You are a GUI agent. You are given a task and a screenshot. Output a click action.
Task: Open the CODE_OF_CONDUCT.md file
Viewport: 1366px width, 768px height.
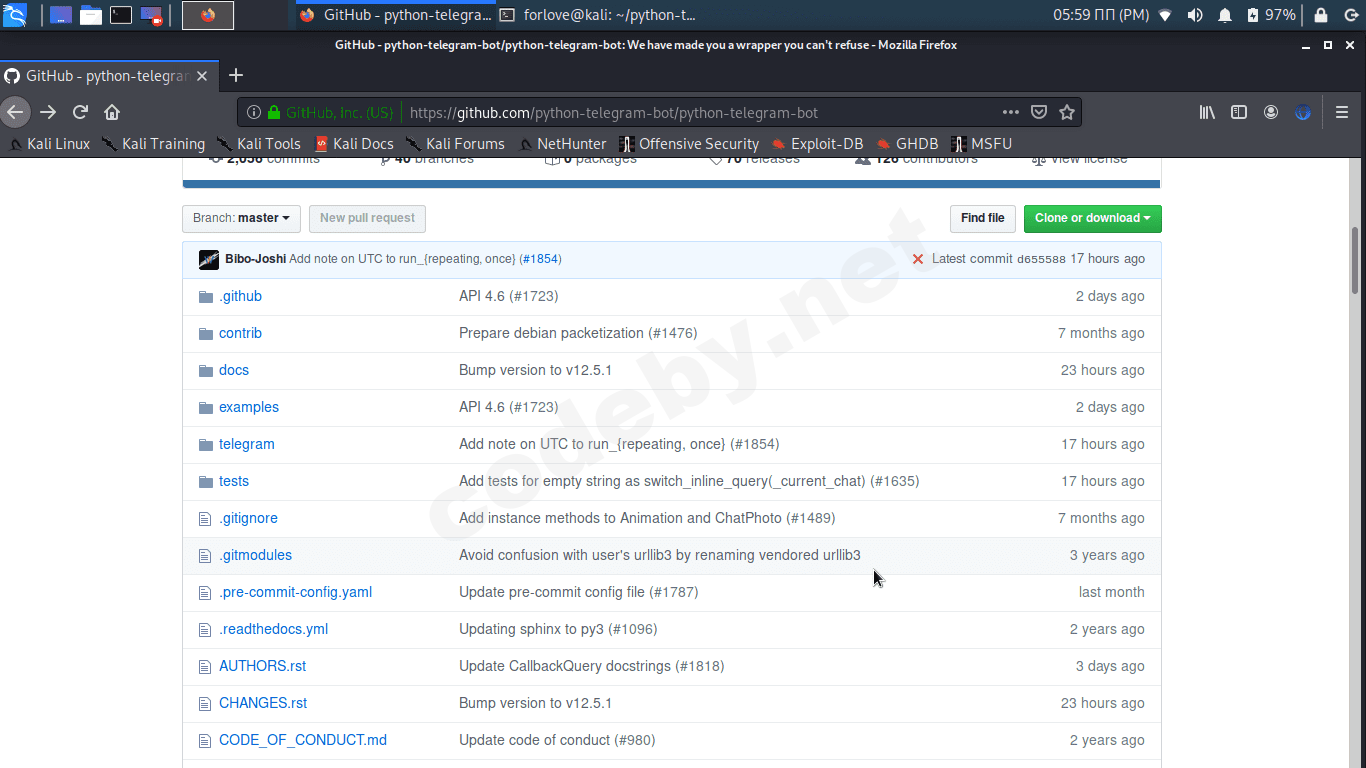point(303,740)
